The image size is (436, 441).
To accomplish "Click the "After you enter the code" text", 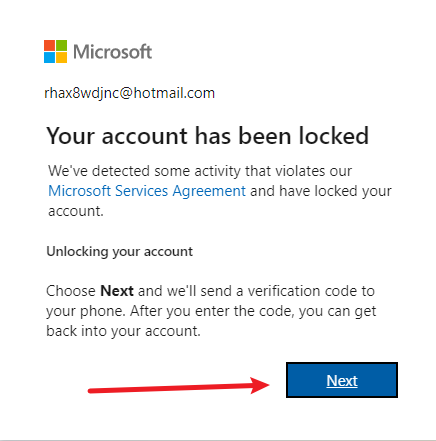I will point(212,311).
